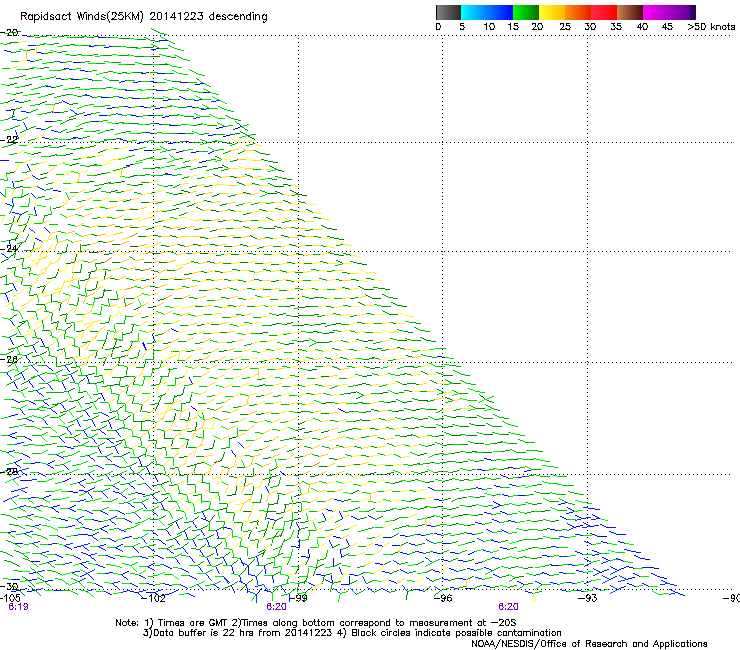Click the '10' legend scale label
Screen dimensions: 740x650
489,27
